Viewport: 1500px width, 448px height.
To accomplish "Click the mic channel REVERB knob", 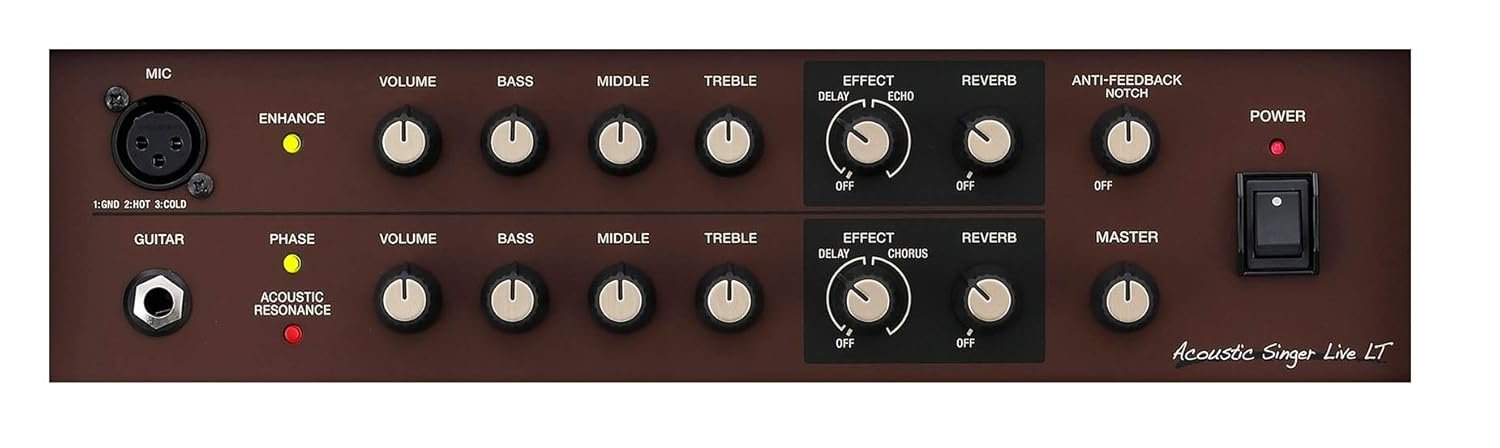I will [988, 142].
